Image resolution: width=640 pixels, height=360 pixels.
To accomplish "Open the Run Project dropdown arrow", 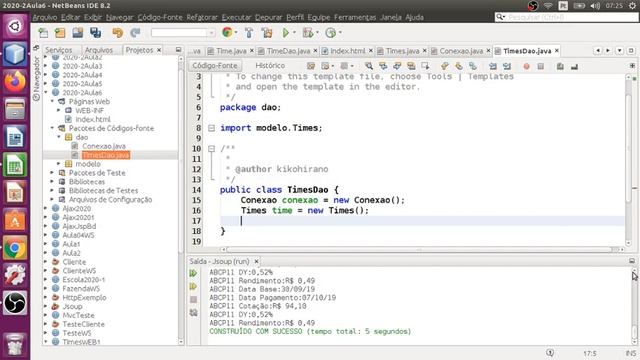I will click(x=294, y=33).
